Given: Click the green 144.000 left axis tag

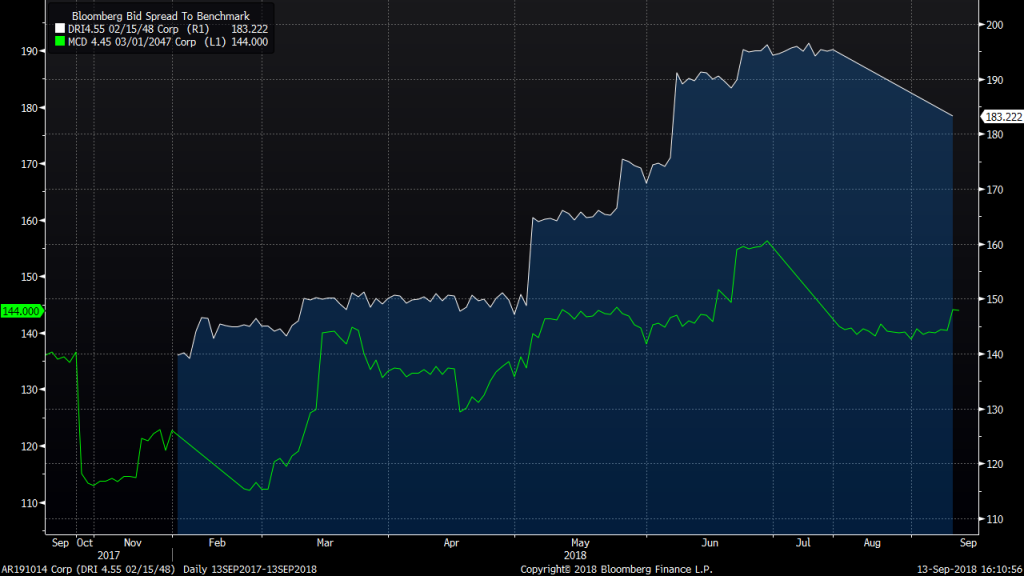Looking at the screenshot, I should [21, 311].
